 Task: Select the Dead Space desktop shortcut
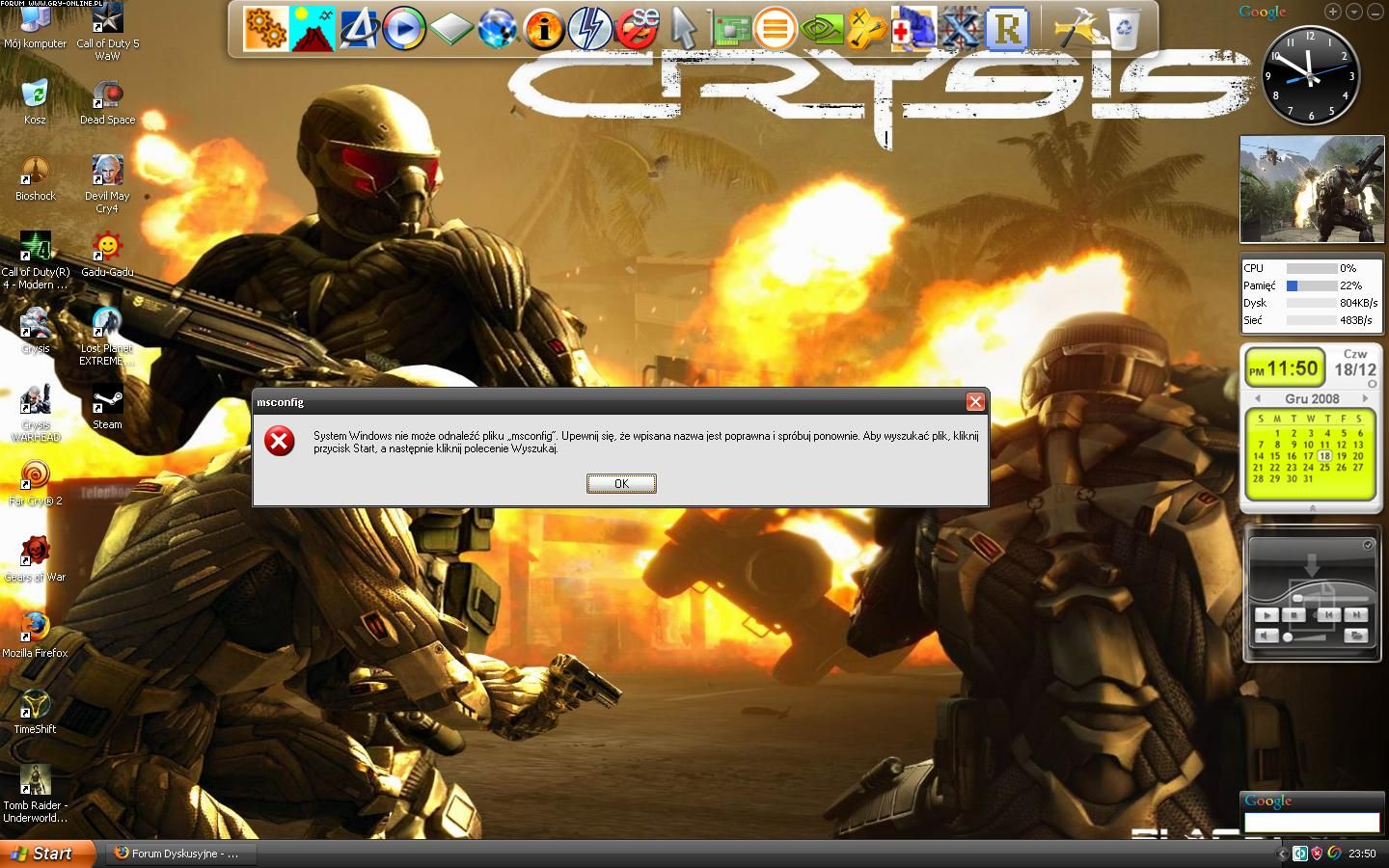107,103
